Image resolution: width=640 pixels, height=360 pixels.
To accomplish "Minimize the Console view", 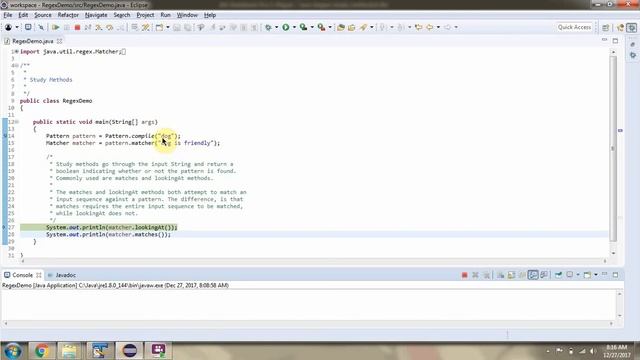I will 604,274.
